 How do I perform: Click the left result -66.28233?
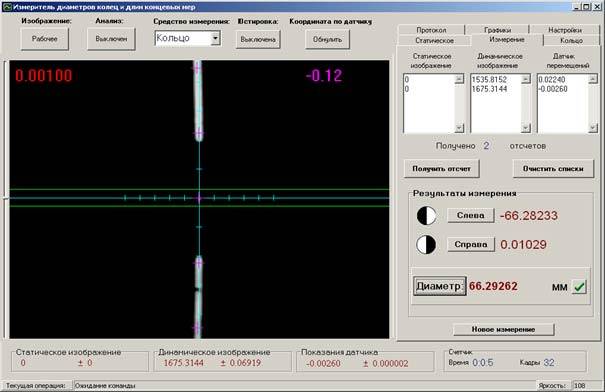tap(529, 215)
